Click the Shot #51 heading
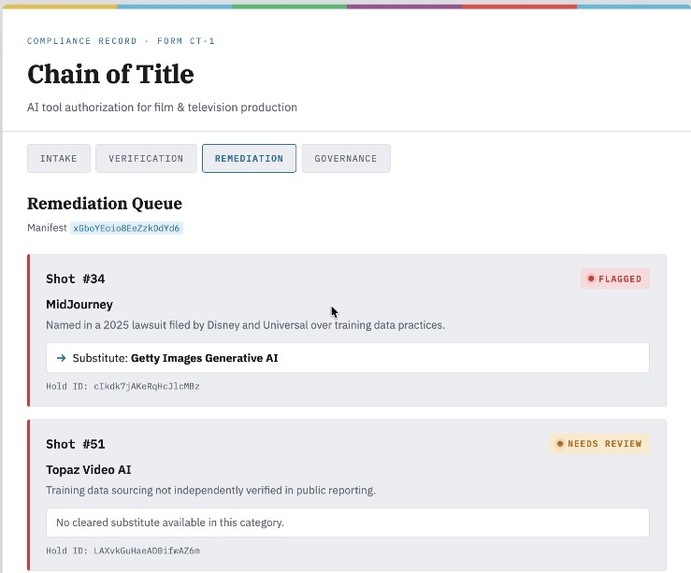Image resolution: width=691 pixels, height=573 pixels. click(x=75, y=444)
